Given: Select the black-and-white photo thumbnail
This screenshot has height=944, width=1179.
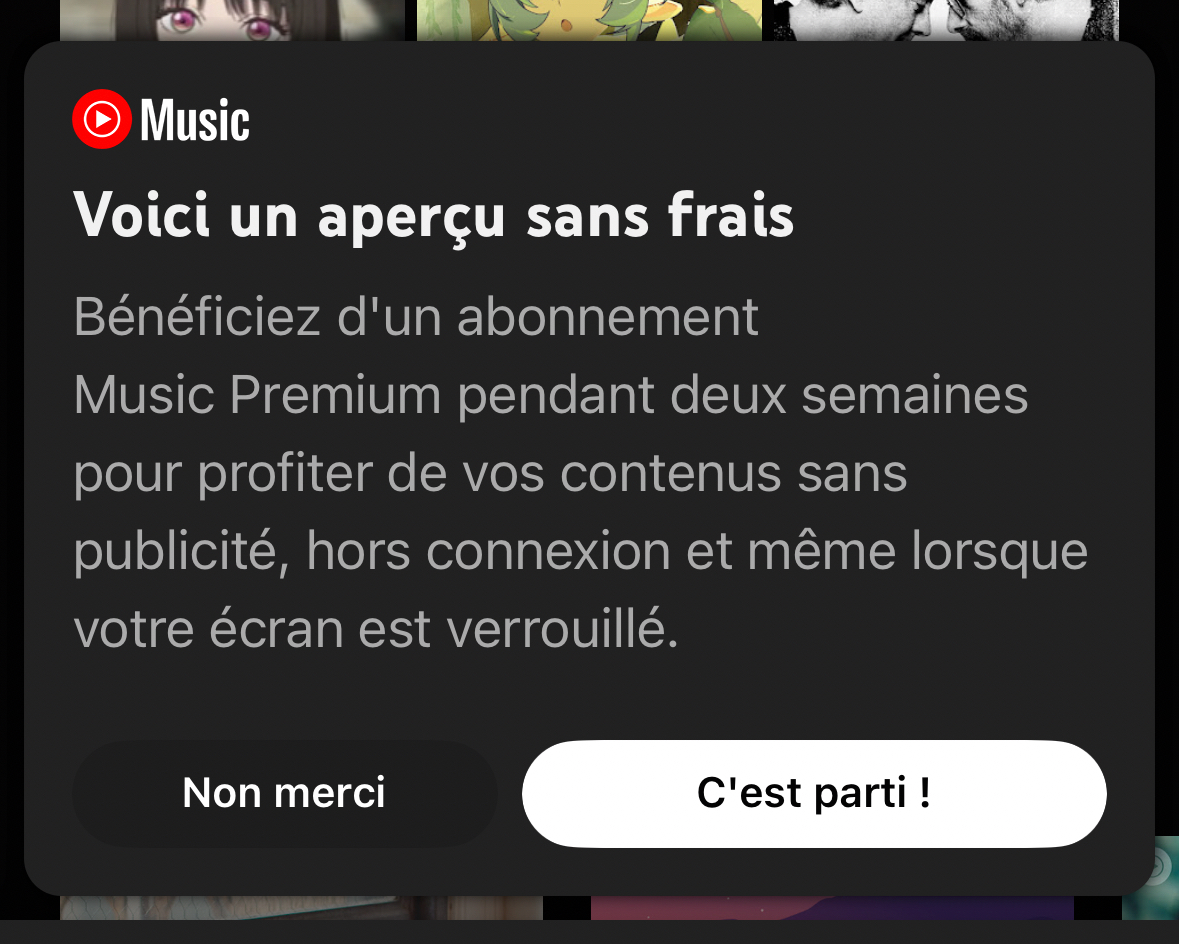Looking at the screenshot, I should tap(940, 20).
